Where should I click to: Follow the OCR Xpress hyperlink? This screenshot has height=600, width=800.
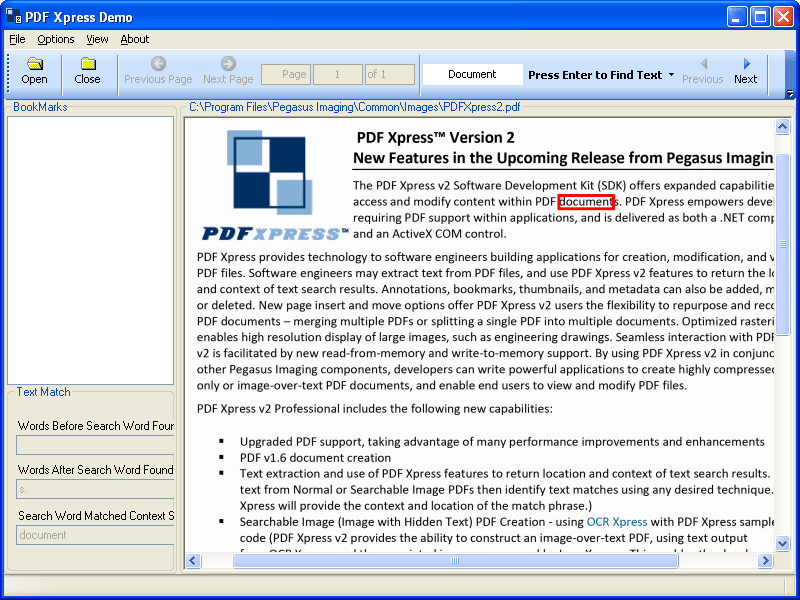point(617,522)
